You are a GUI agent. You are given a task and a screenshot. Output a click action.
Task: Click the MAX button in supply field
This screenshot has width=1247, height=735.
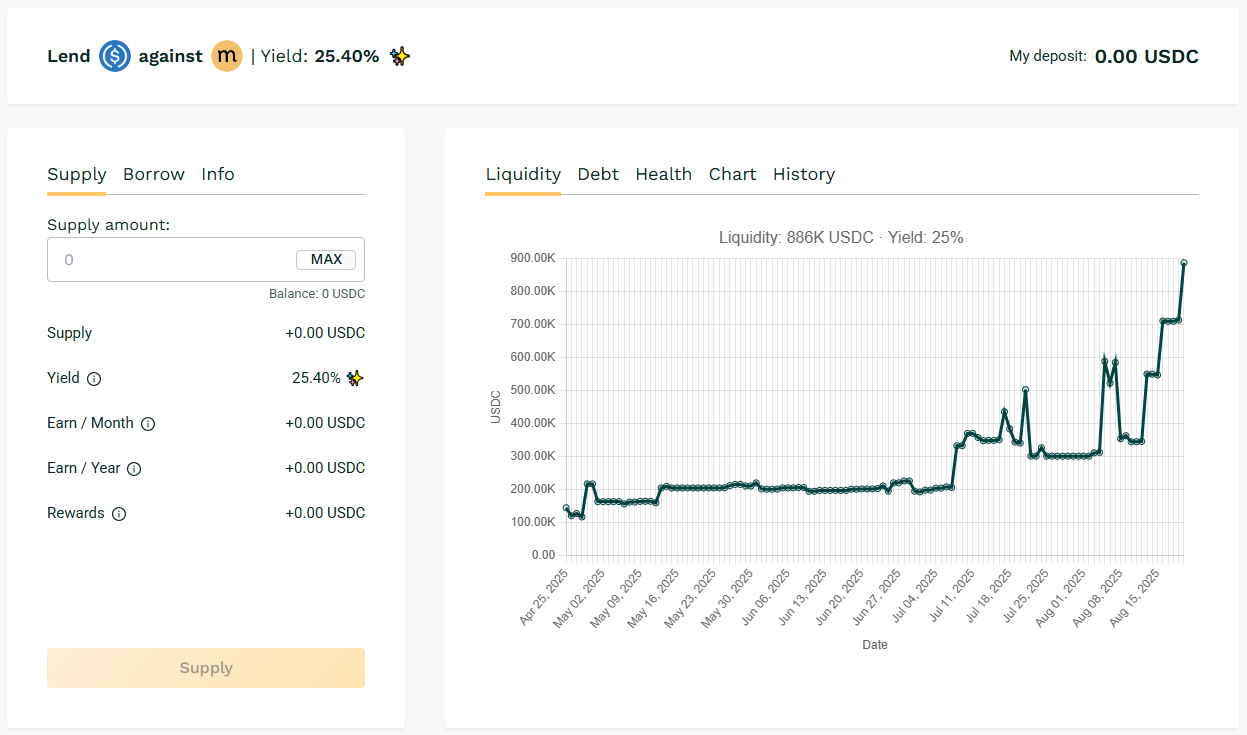click(x=326, y=260)
